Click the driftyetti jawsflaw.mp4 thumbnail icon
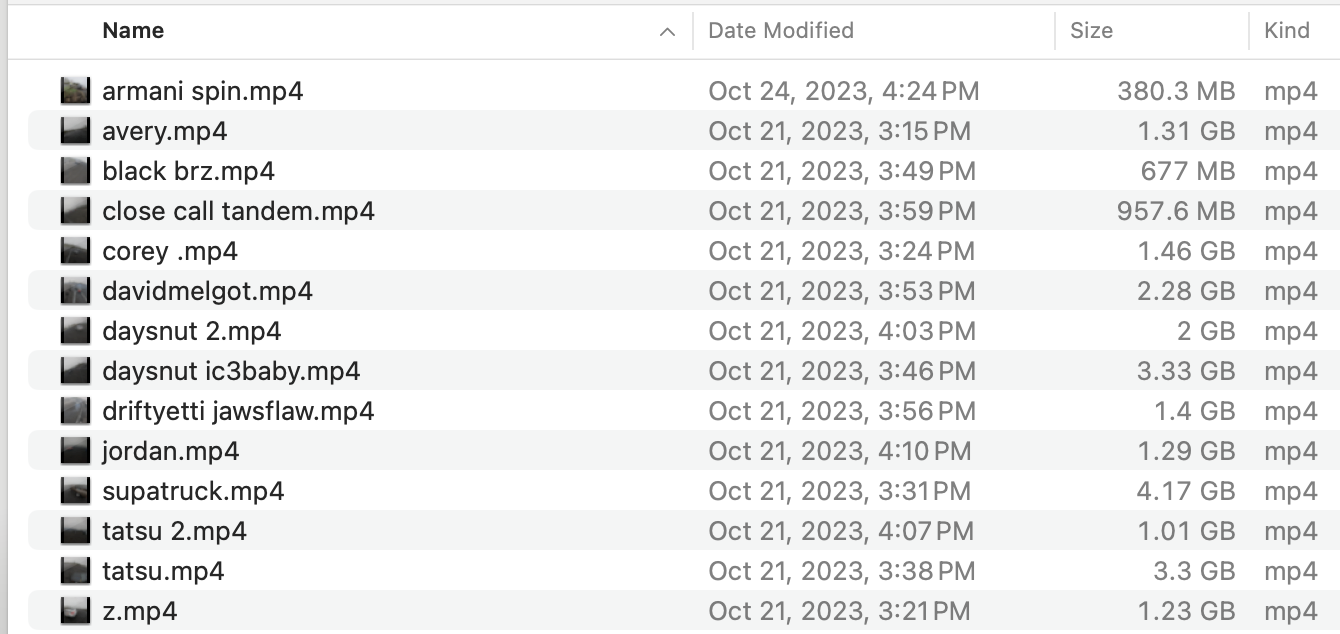Screen dimensions: 1340x634 pos(75,411)
